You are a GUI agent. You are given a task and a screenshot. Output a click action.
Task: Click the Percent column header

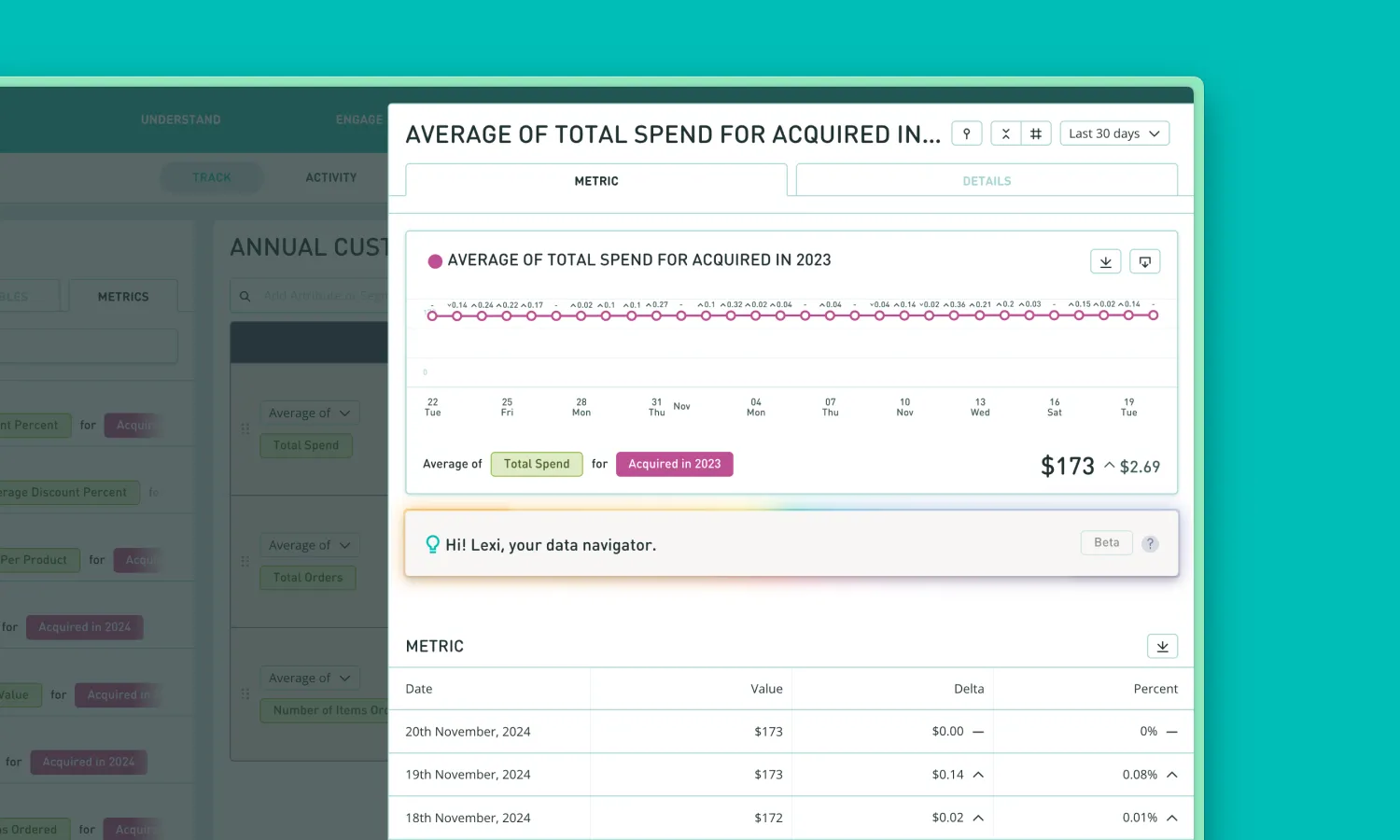1155,689
